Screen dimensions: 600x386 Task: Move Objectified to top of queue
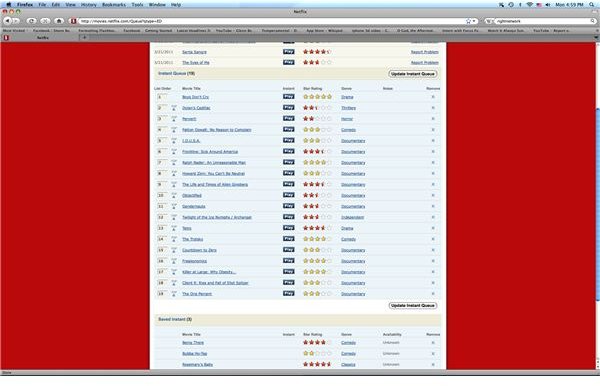174,195
